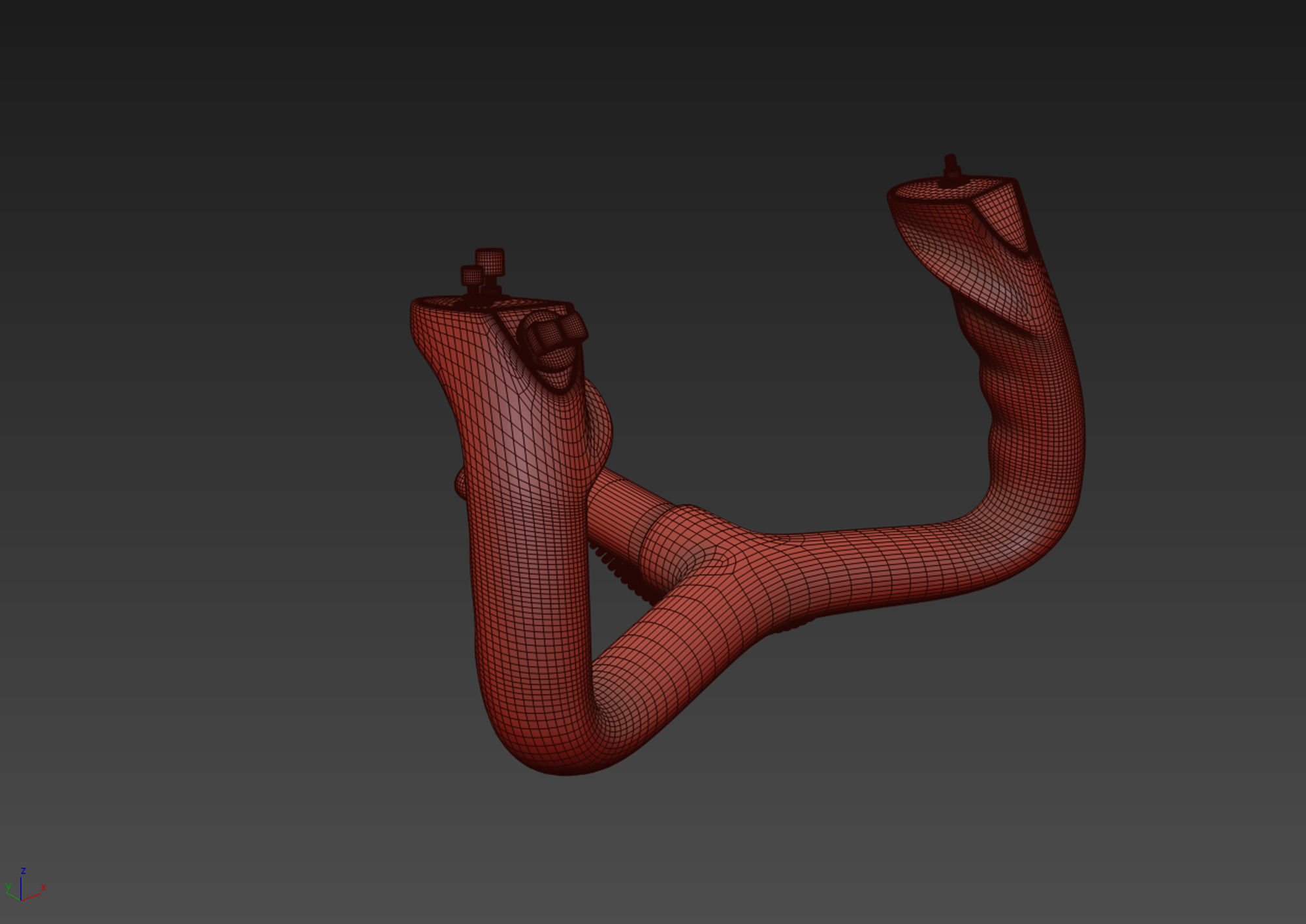Image resolution: width=1306 pixels, height=924 pixels.
Task: Click the red X axis label
Action: [x=44, y=887]
